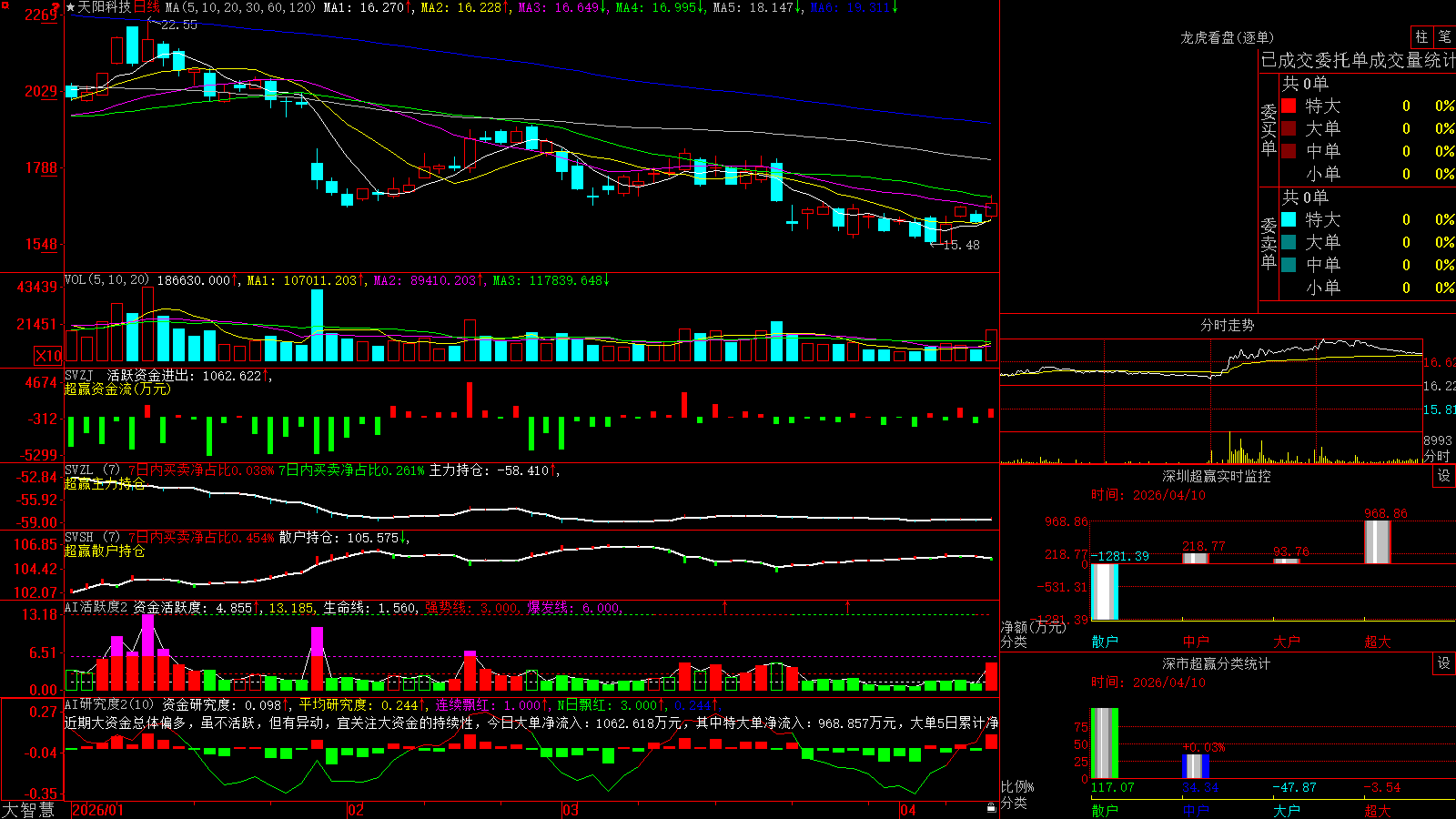Click the 02 month marker on time axis
1456x819 pixels.
coord(356,810)
